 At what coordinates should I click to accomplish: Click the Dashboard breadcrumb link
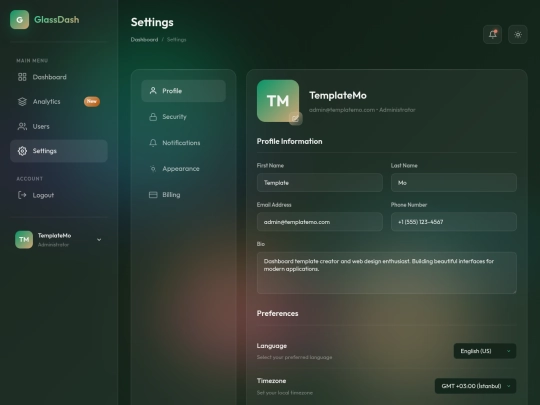pyautogui.click(x=144, y=40)
